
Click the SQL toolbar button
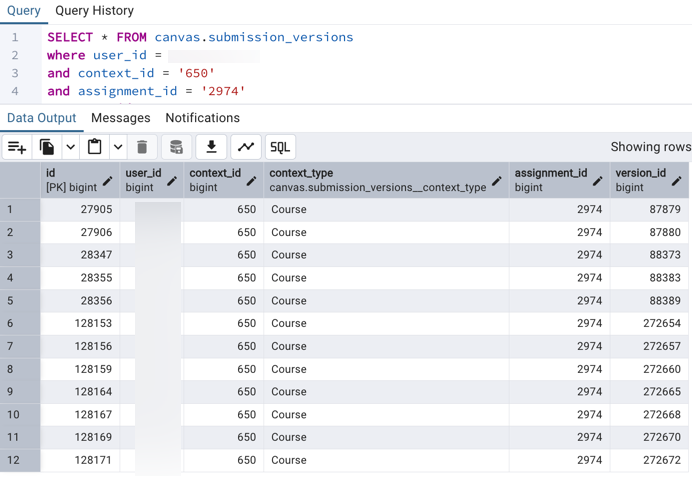pos(280,147)
